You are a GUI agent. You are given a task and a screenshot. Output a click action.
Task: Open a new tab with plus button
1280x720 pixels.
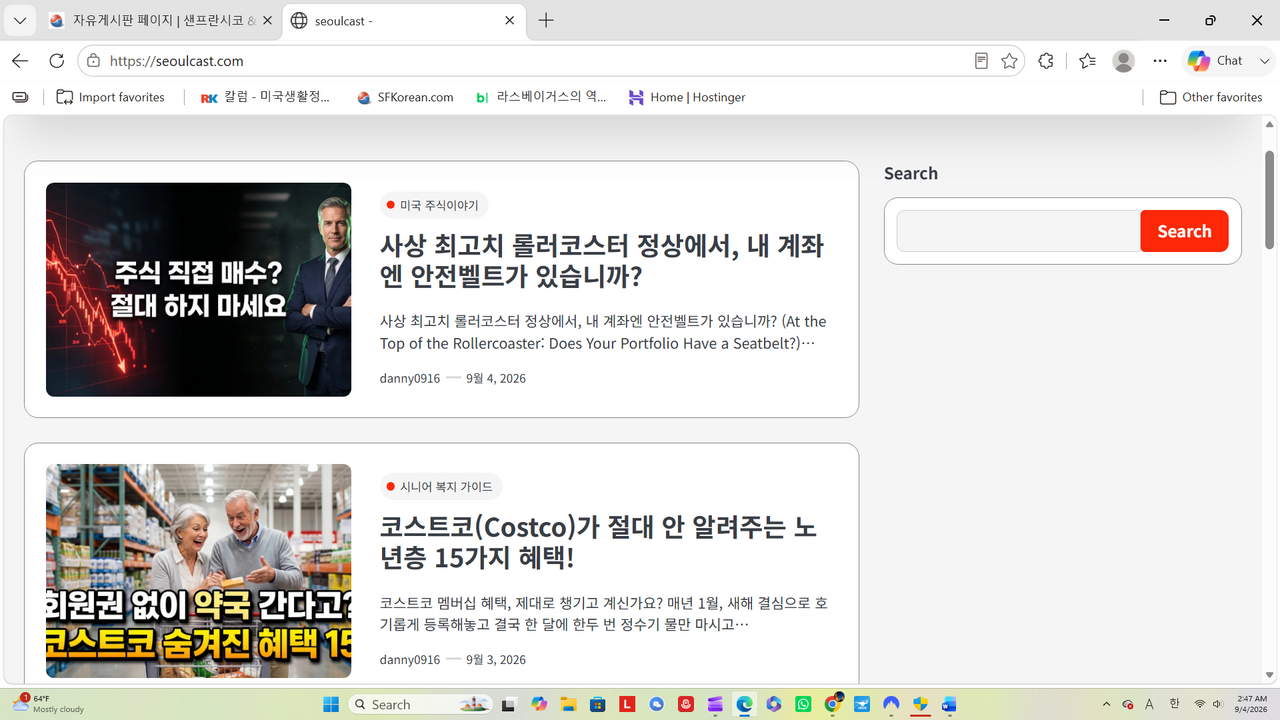coord(546,20)
